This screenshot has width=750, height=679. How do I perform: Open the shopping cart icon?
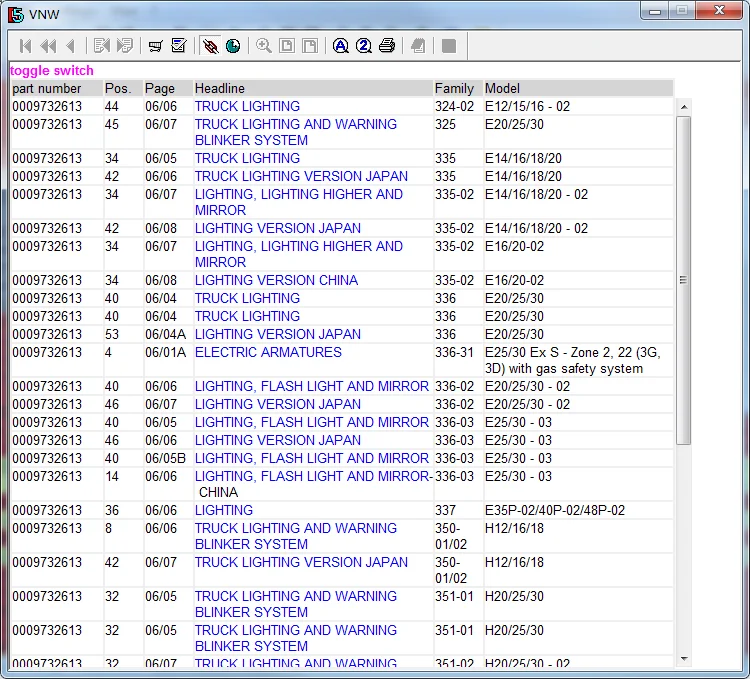155,46
